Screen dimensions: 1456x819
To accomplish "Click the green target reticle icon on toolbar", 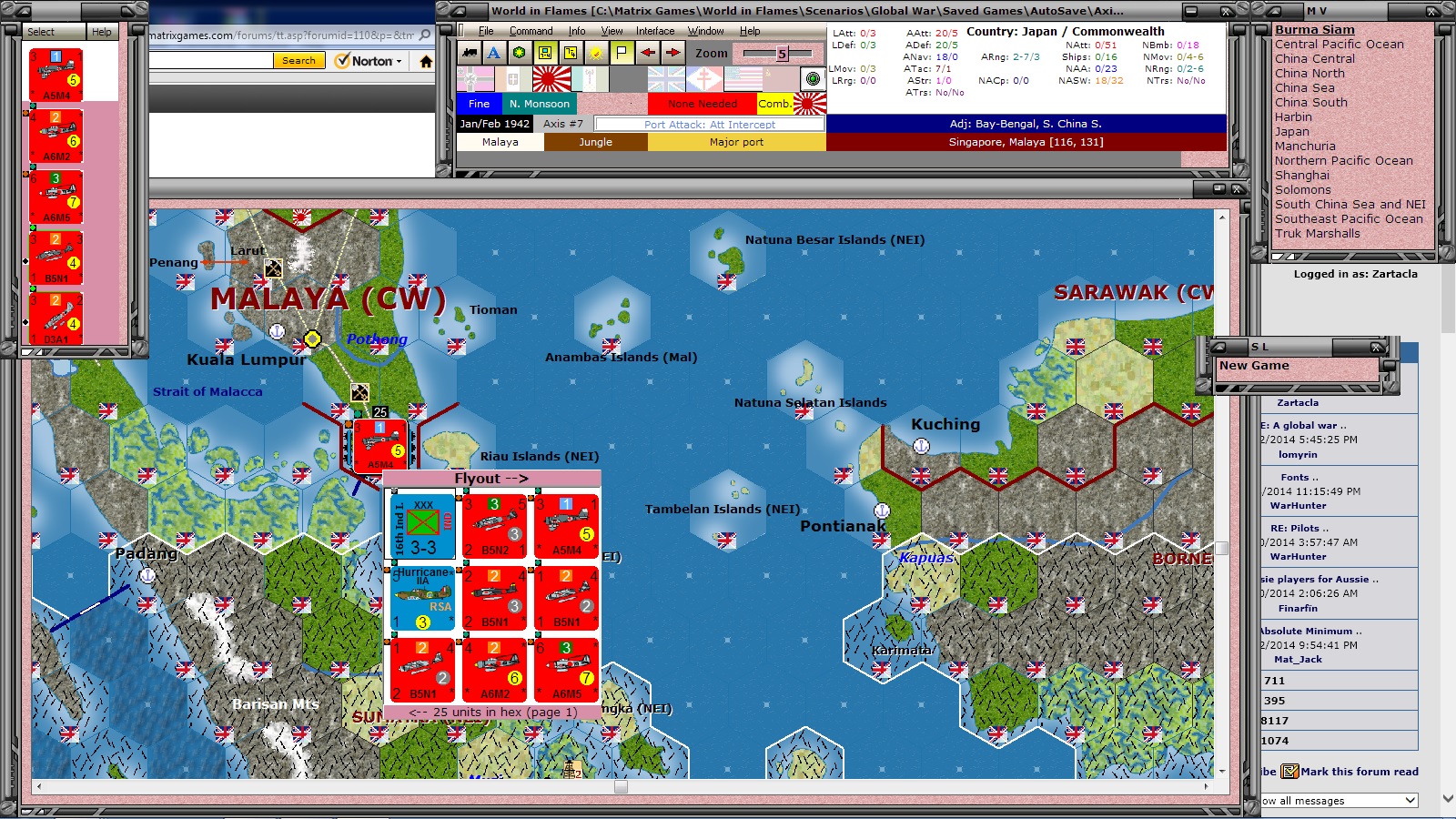I will (x=811, y=77).
